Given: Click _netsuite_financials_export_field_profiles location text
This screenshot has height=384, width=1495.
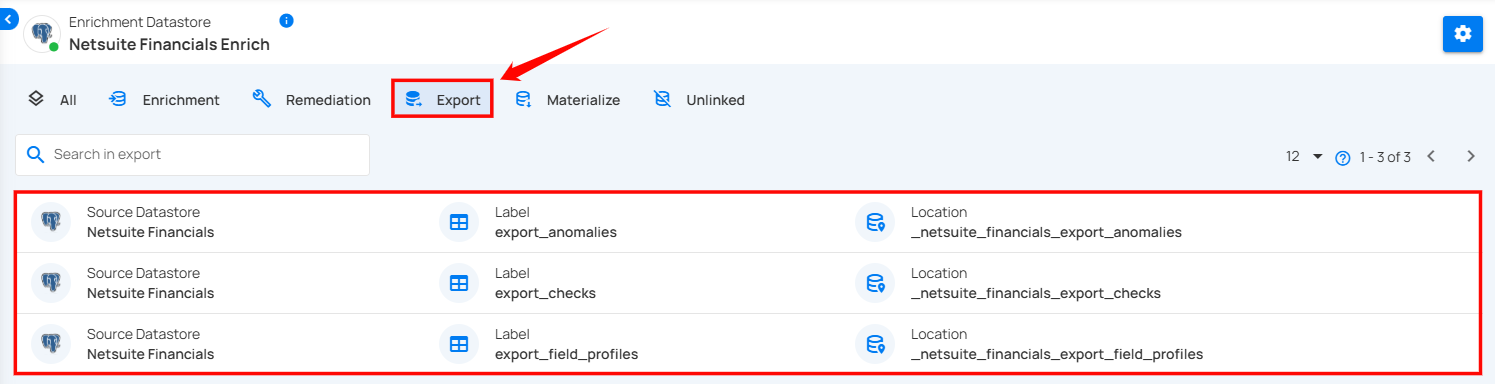Looking at the screenshot, I should pos(1057,354).
